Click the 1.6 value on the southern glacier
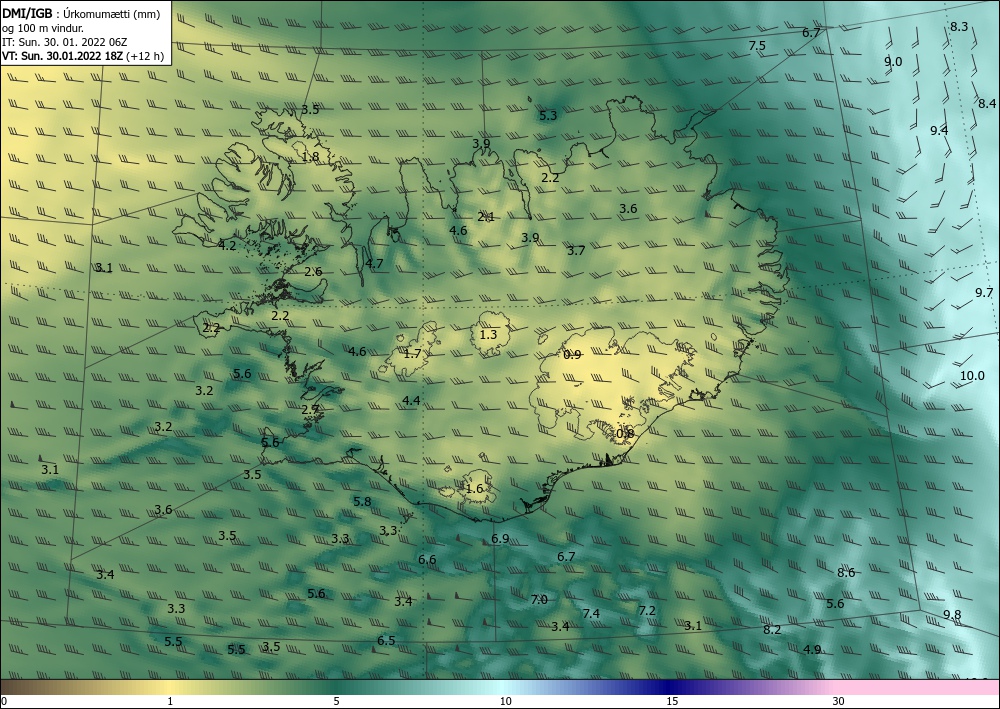This screenshot has height=709, width=1000. [x=474, y=489]
